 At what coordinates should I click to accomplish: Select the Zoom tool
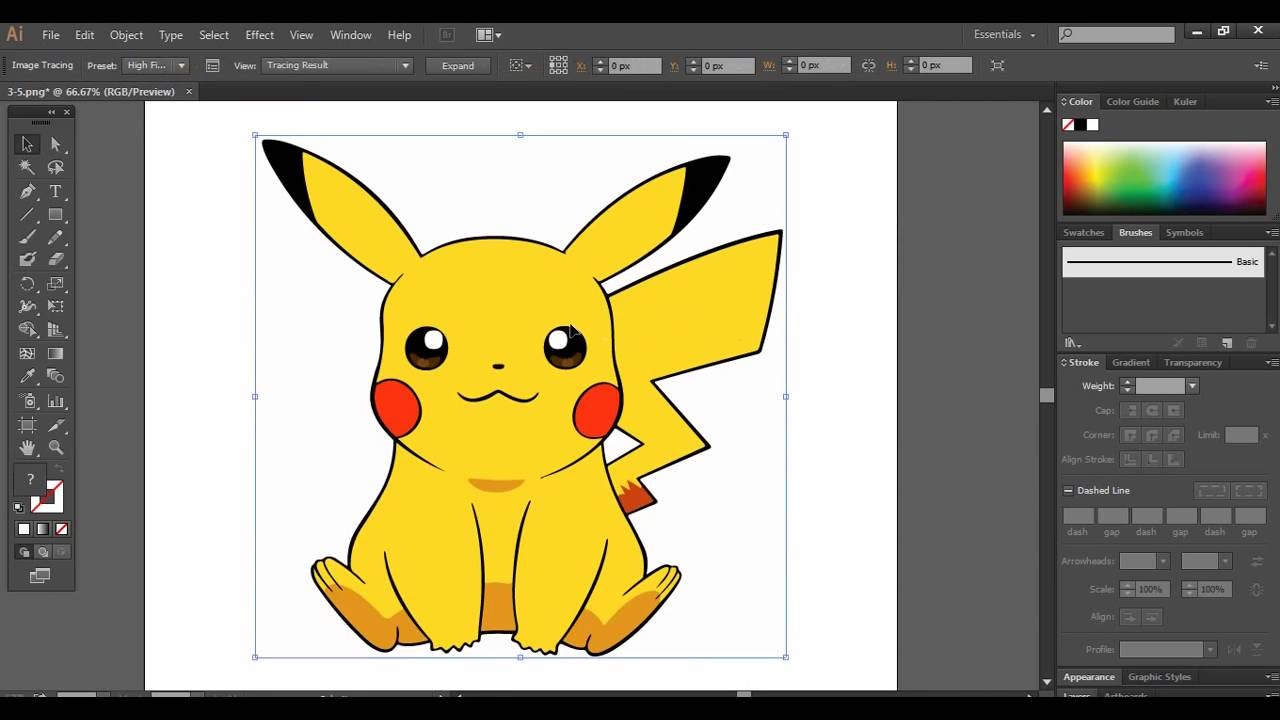point(56,448)
